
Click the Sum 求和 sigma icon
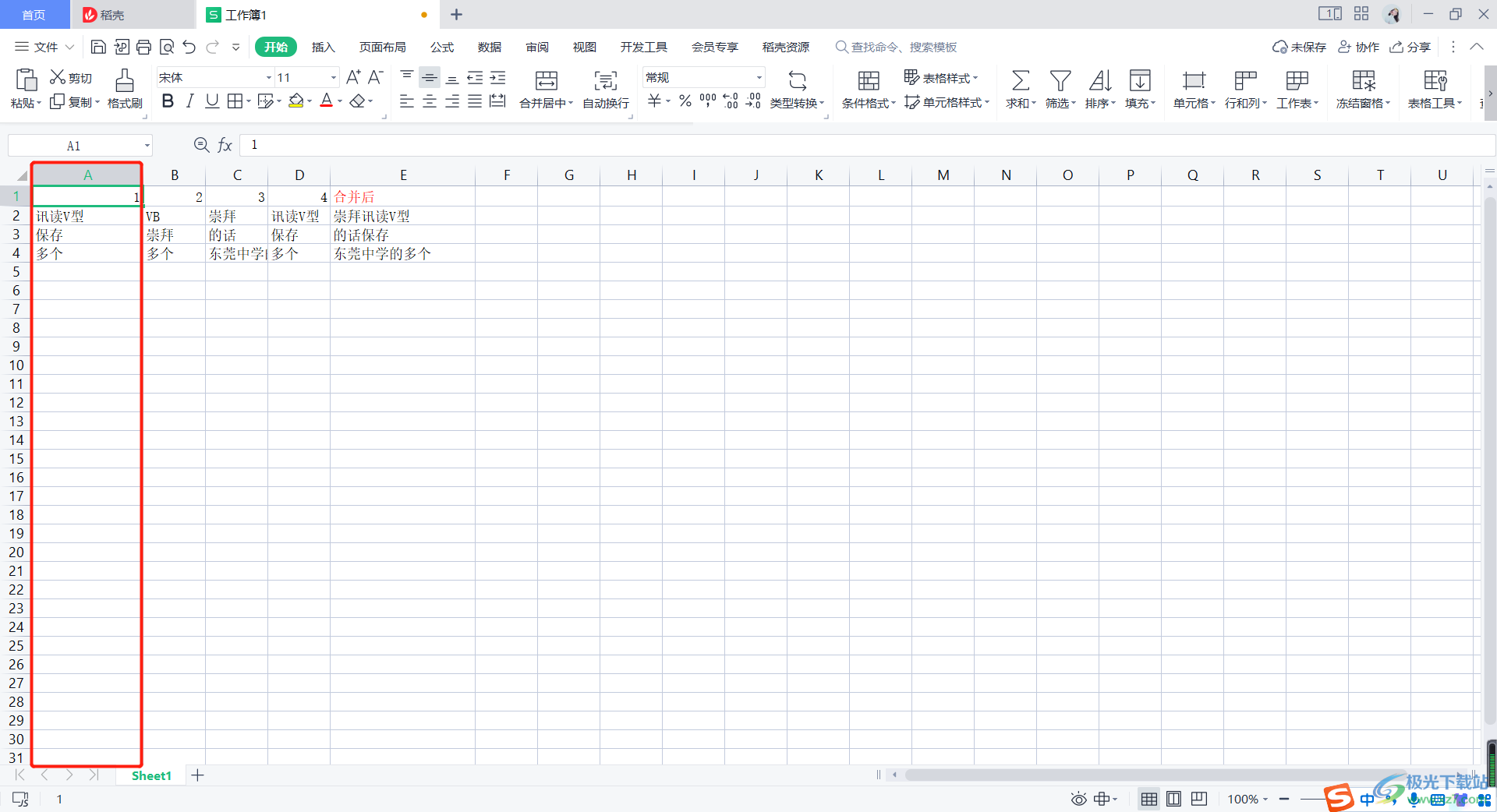click(x=1020, y=80)
